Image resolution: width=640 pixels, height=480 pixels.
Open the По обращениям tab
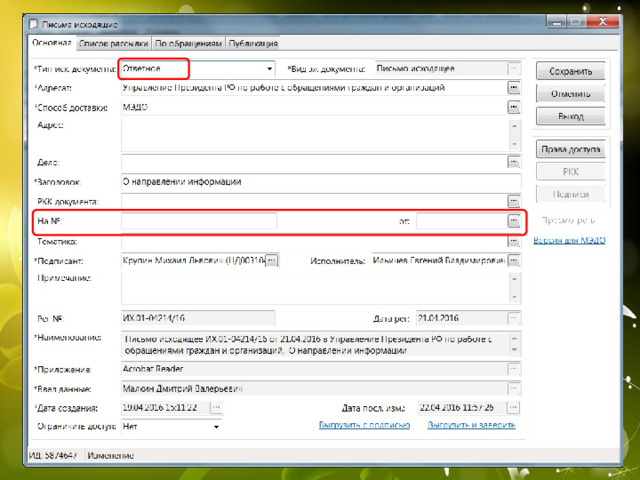pos(188,43)
